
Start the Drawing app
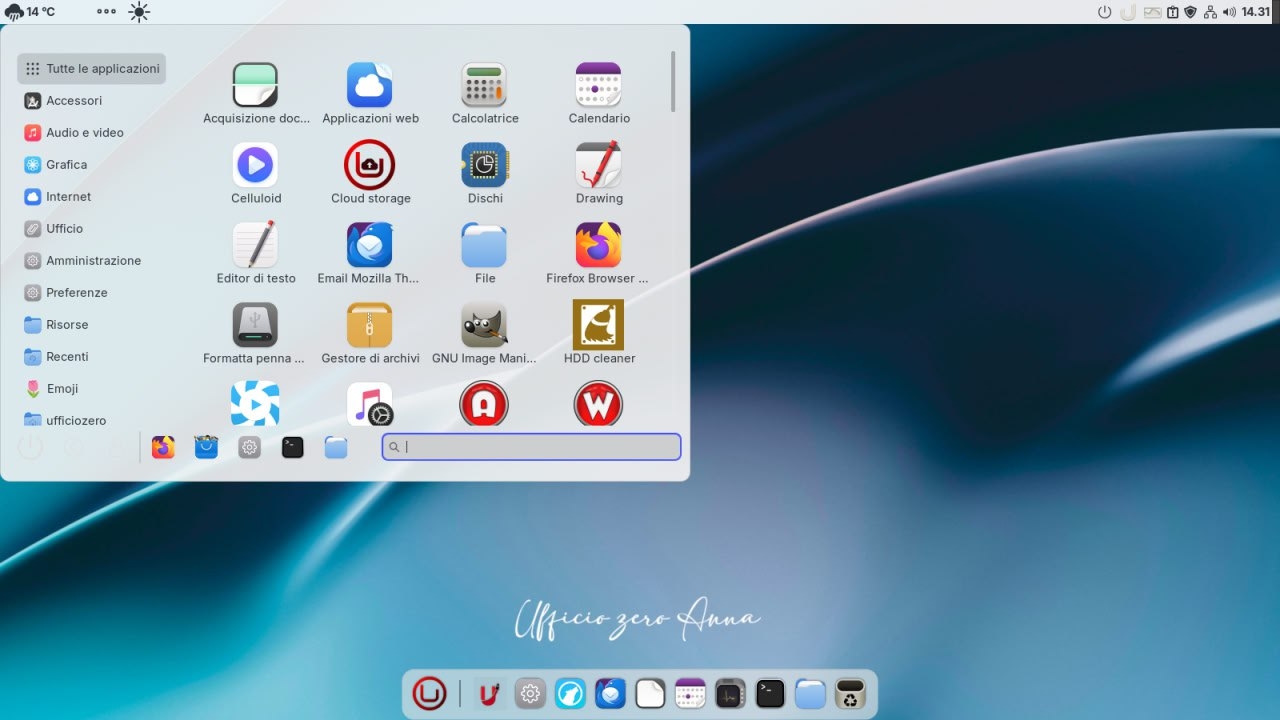pos(598,166)
